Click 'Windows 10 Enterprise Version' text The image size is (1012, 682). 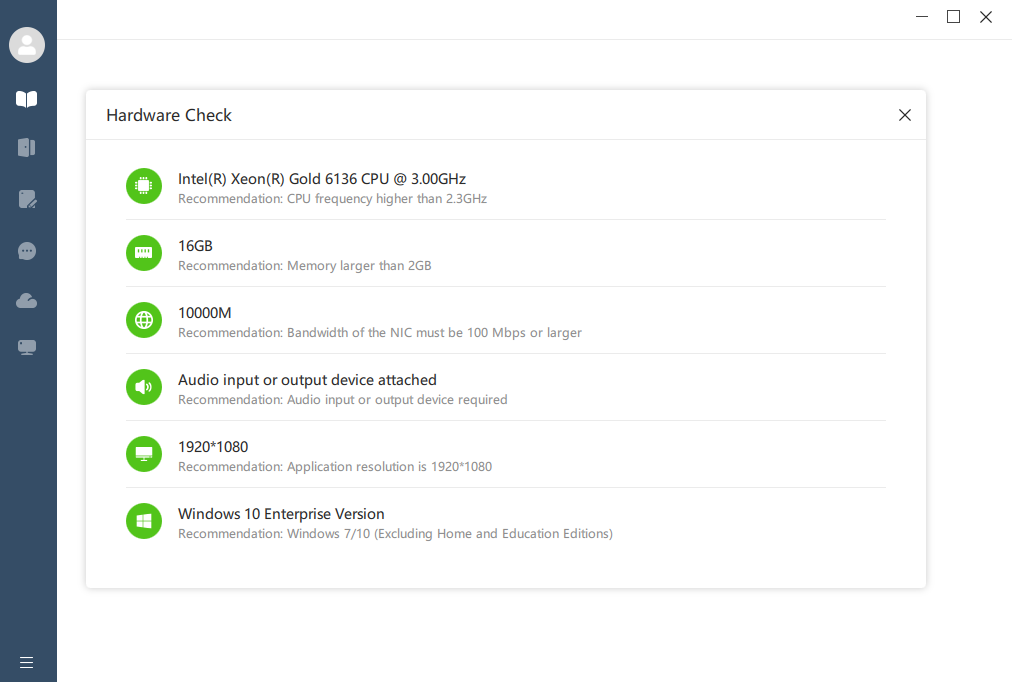(281, 514)
